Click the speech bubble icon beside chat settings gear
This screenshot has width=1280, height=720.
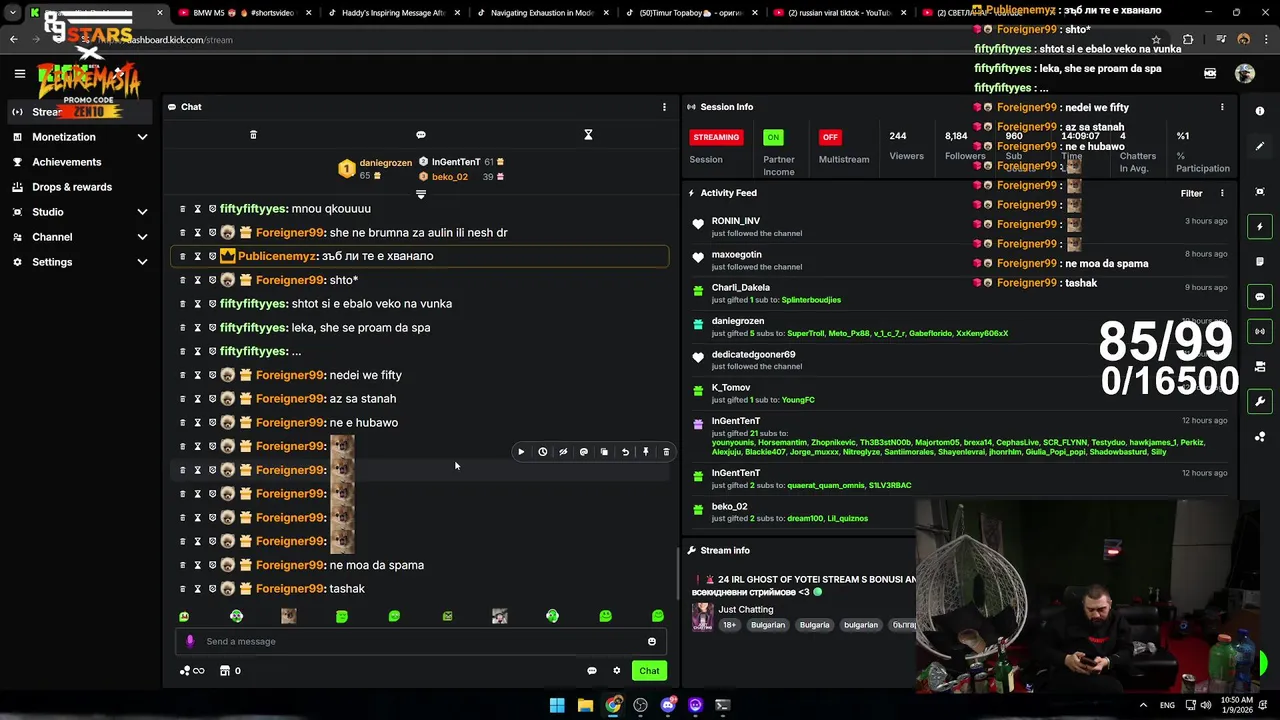[x=592, y=671]
